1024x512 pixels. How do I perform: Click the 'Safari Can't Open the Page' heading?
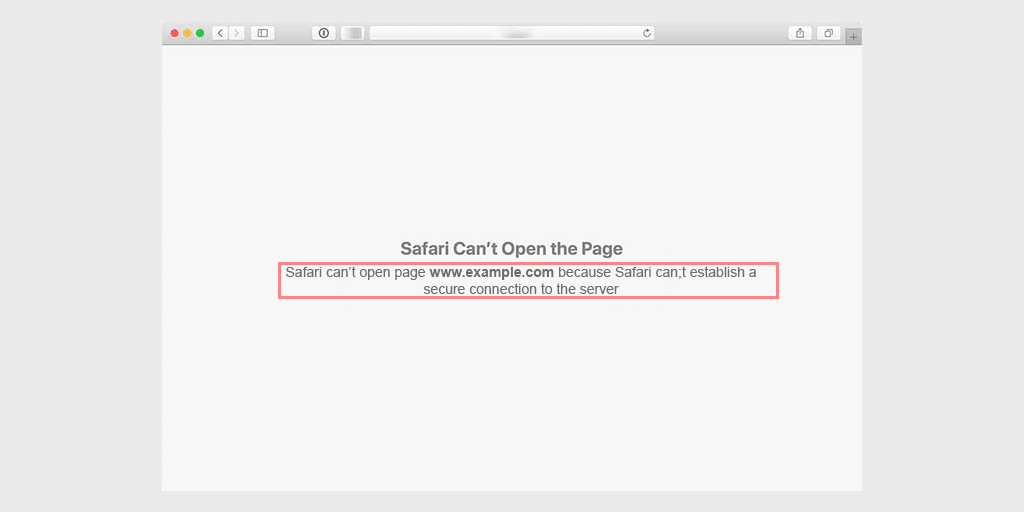coord(511,249)
